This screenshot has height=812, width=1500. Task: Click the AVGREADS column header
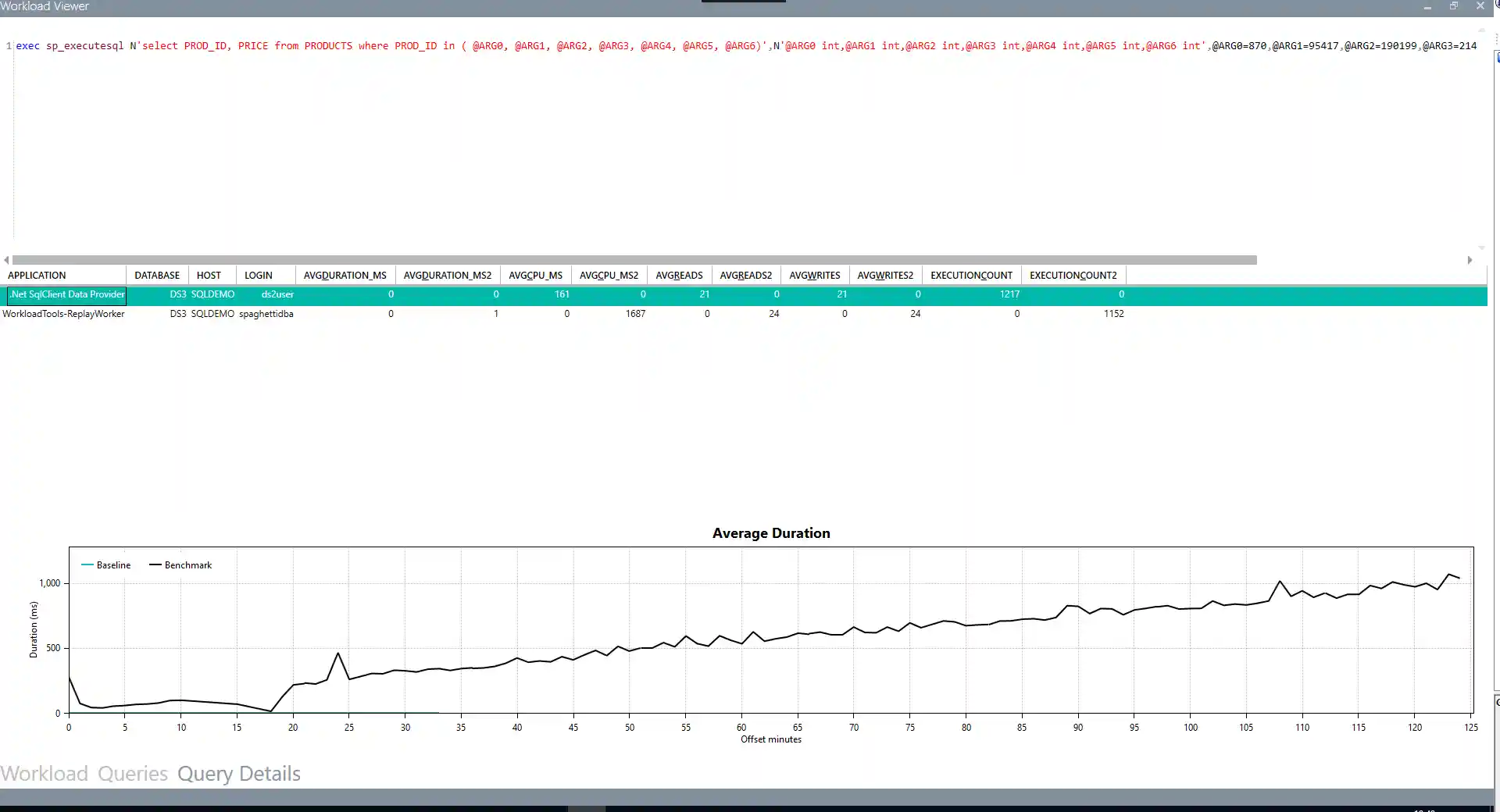point(679,276)
